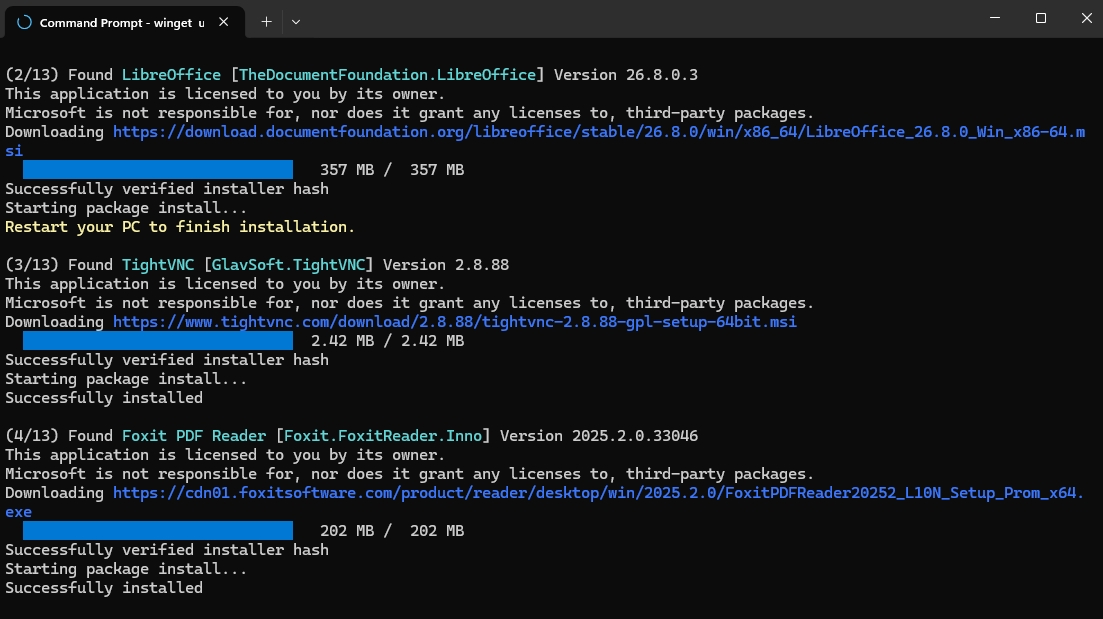Maximize the terminal window
The width and height of the screenshot is (1103, 619).
point(1041,18)
